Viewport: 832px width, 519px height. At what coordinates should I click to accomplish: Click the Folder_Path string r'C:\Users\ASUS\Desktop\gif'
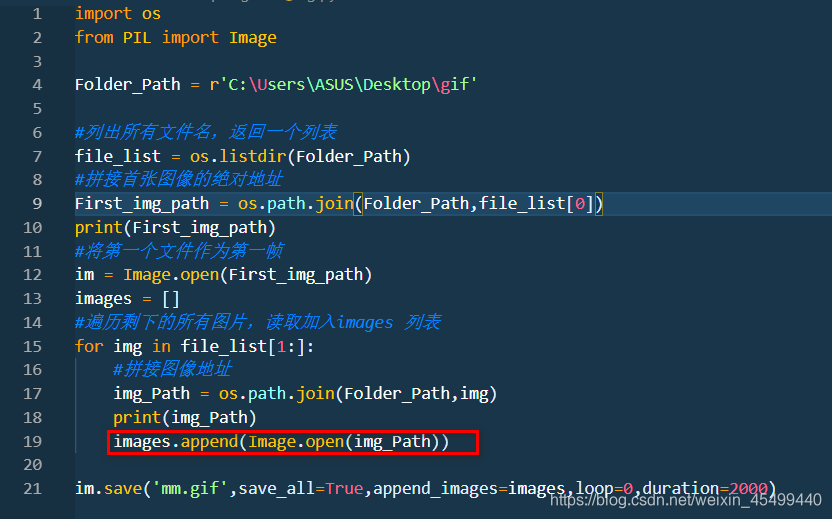click(343, 85)
